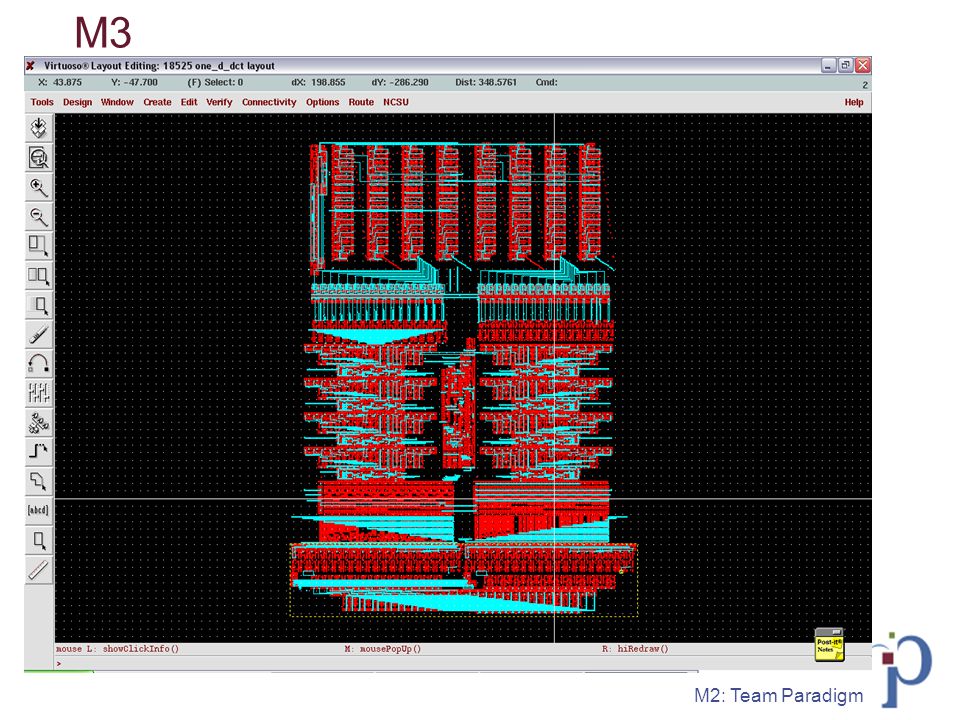Image resolution: width=960 pixels, height=720 pixels.
Task: Click R: hiRedraw() hint text
Action: point(635,648)
